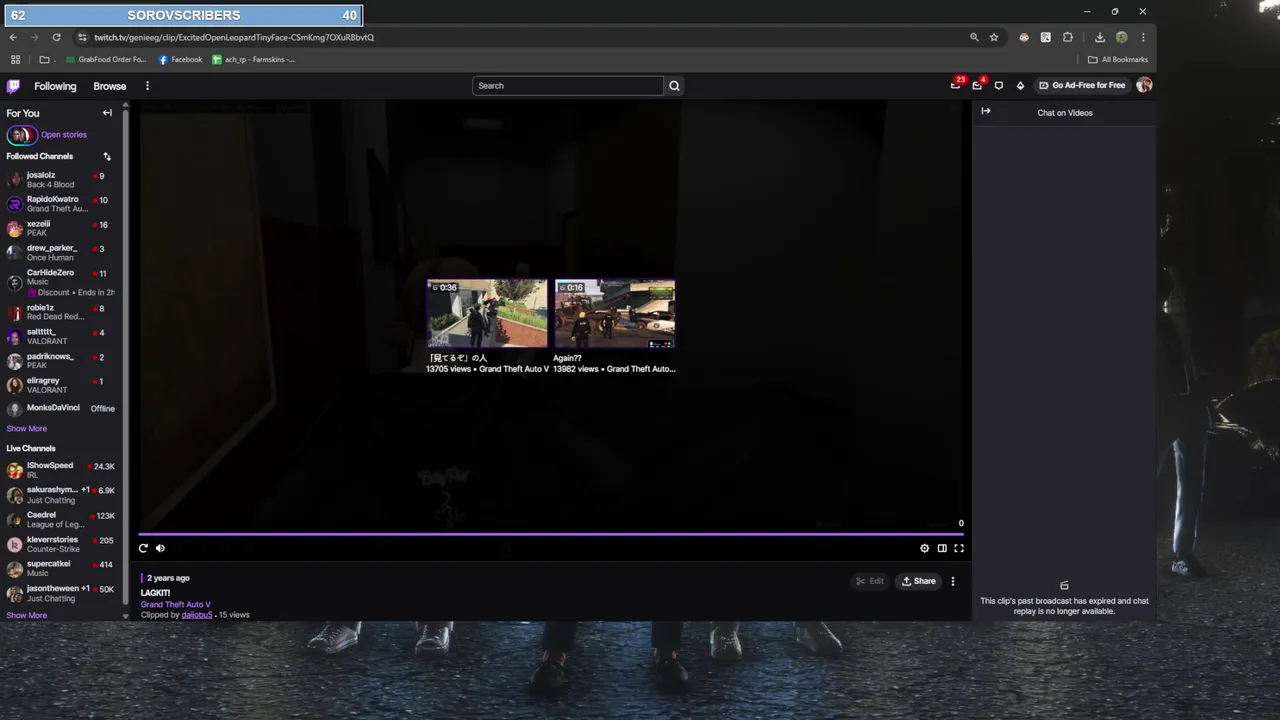
Task: Sort Followed Channels with arrows icon
Action: [x=107, y=156]
